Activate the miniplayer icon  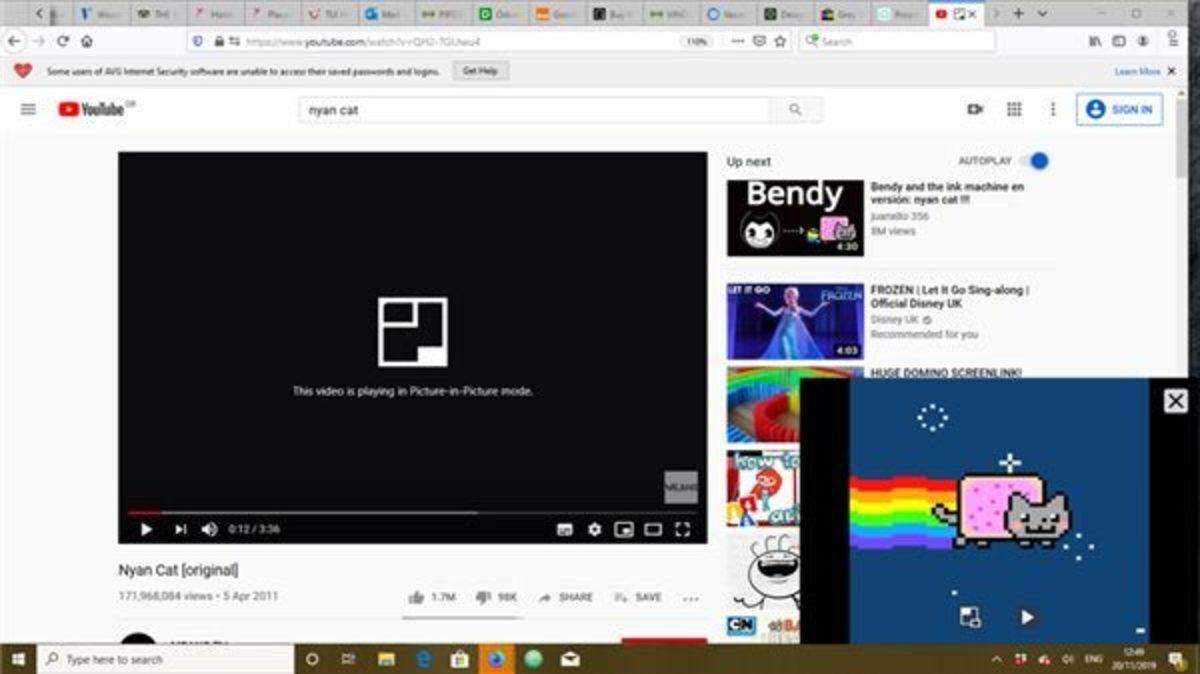pyautogui.click(x=622, y=528)
